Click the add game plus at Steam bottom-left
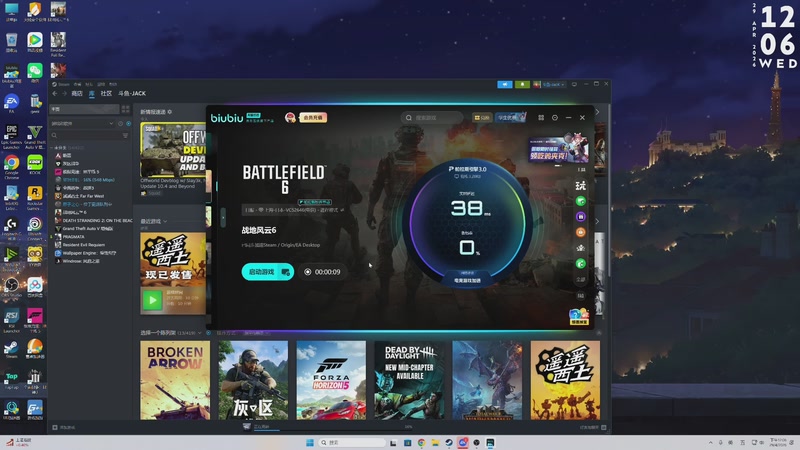Viewport: 800px width, 450px height. pos(55,428)
